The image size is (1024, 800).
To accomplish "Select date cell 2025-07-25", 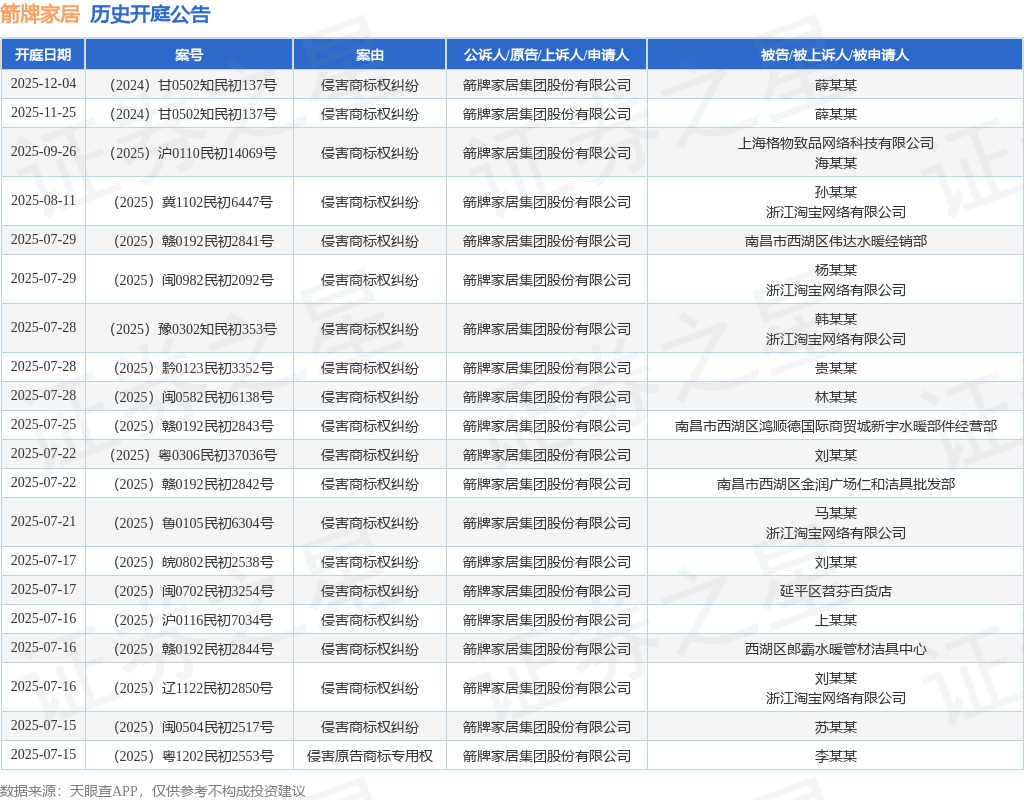I will click(x=43, y=424).
